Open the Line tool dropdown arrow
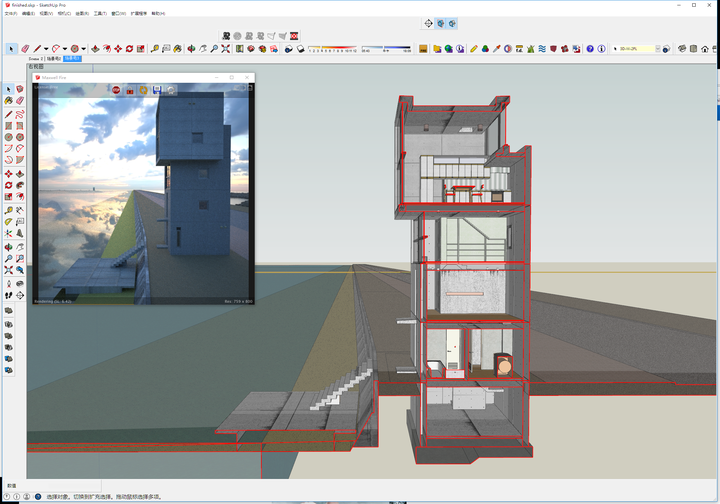Image resolution: width=720 pixels, height=504 pixels. coord(47,48)
